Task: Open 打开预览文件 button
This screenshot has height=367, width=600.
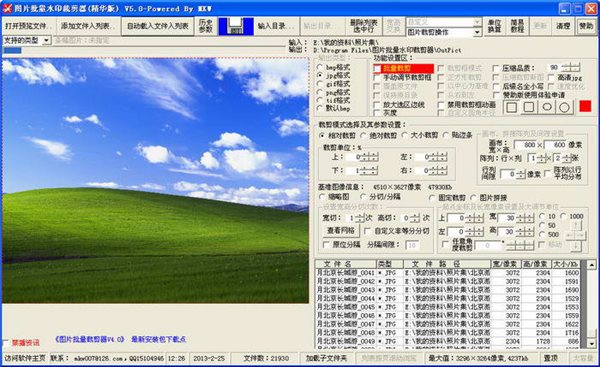Action: click(x=29, y=26)
